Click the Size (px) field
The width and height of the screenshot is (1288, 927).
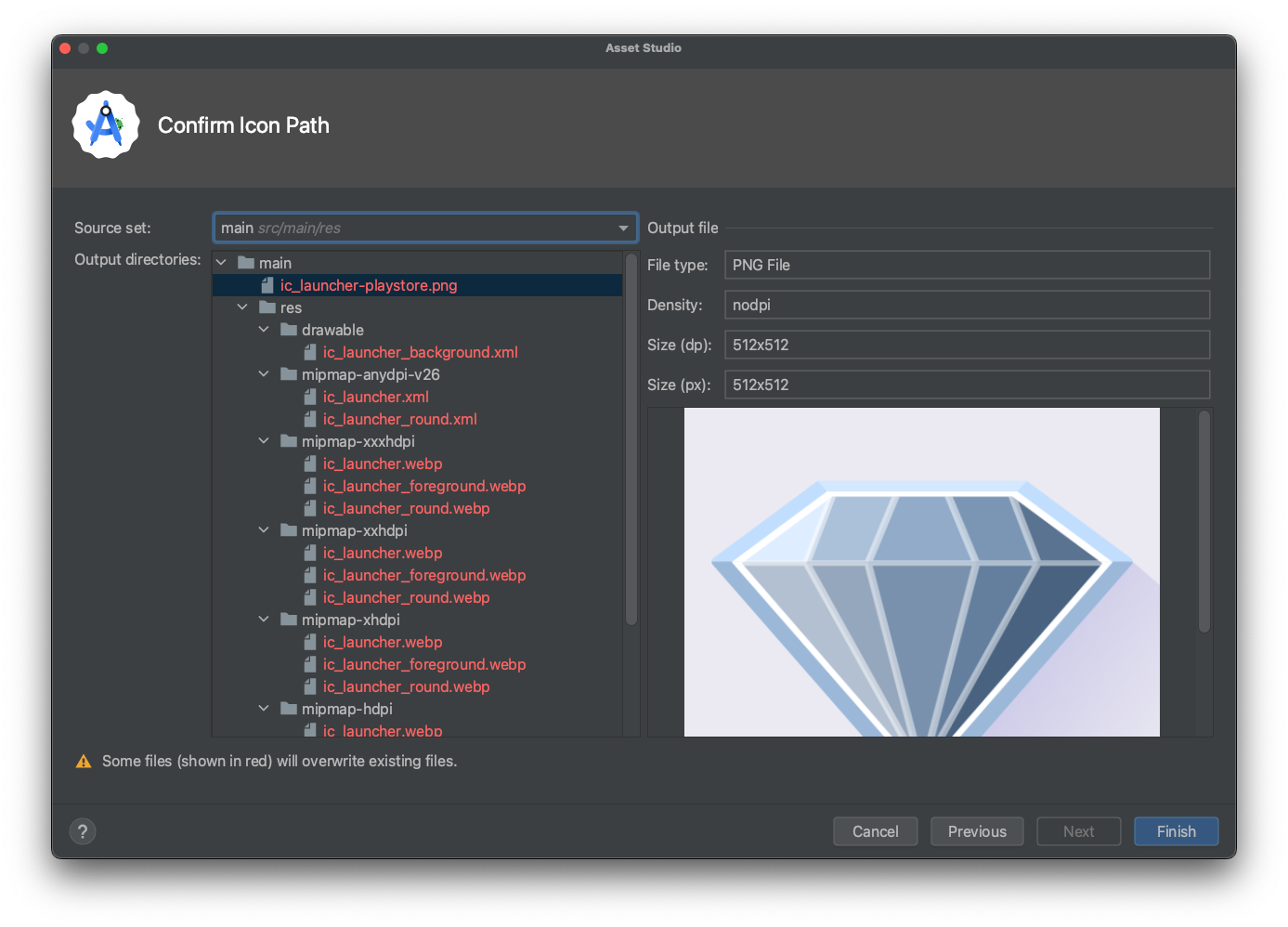pos(968,385)
